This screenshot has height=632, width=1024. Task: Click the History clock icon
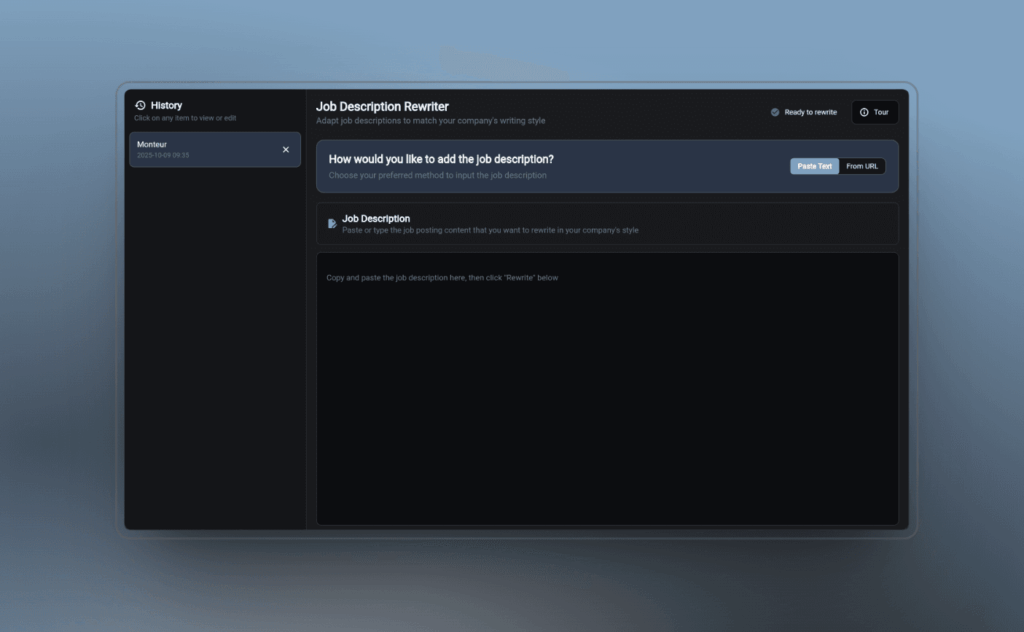[140, 105]
